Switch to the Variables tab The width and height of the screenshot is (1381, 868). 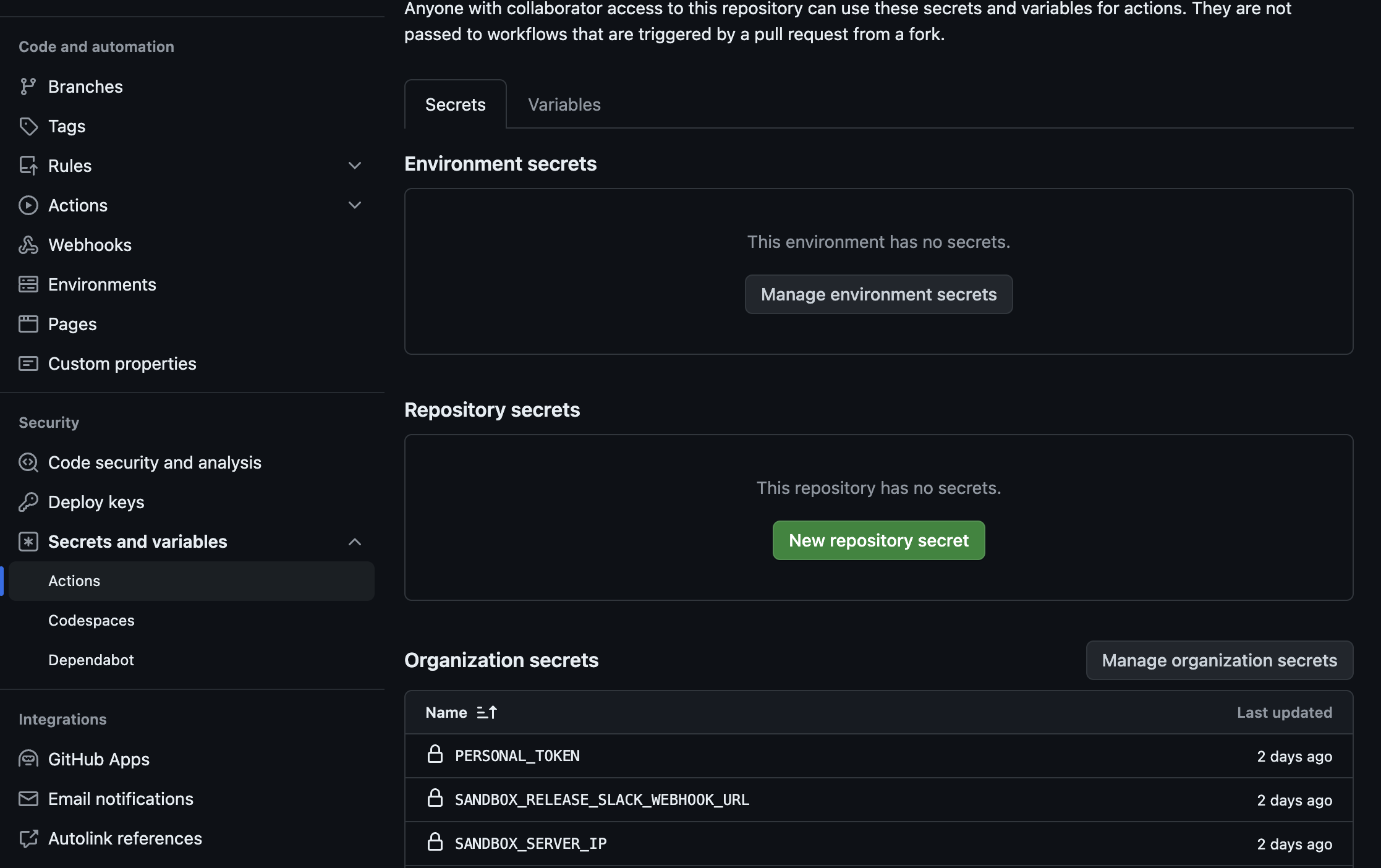pos(564,104)
